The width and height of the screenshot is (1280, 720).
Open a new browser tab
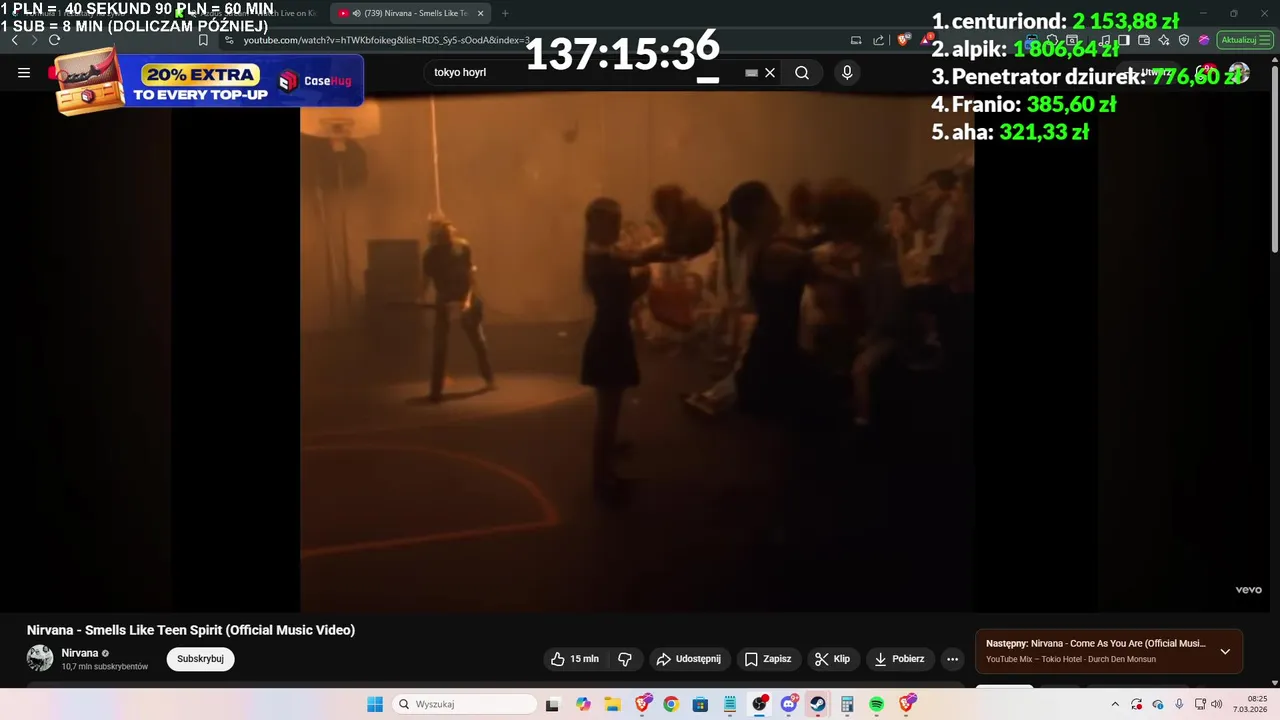(x=505, y=13)
